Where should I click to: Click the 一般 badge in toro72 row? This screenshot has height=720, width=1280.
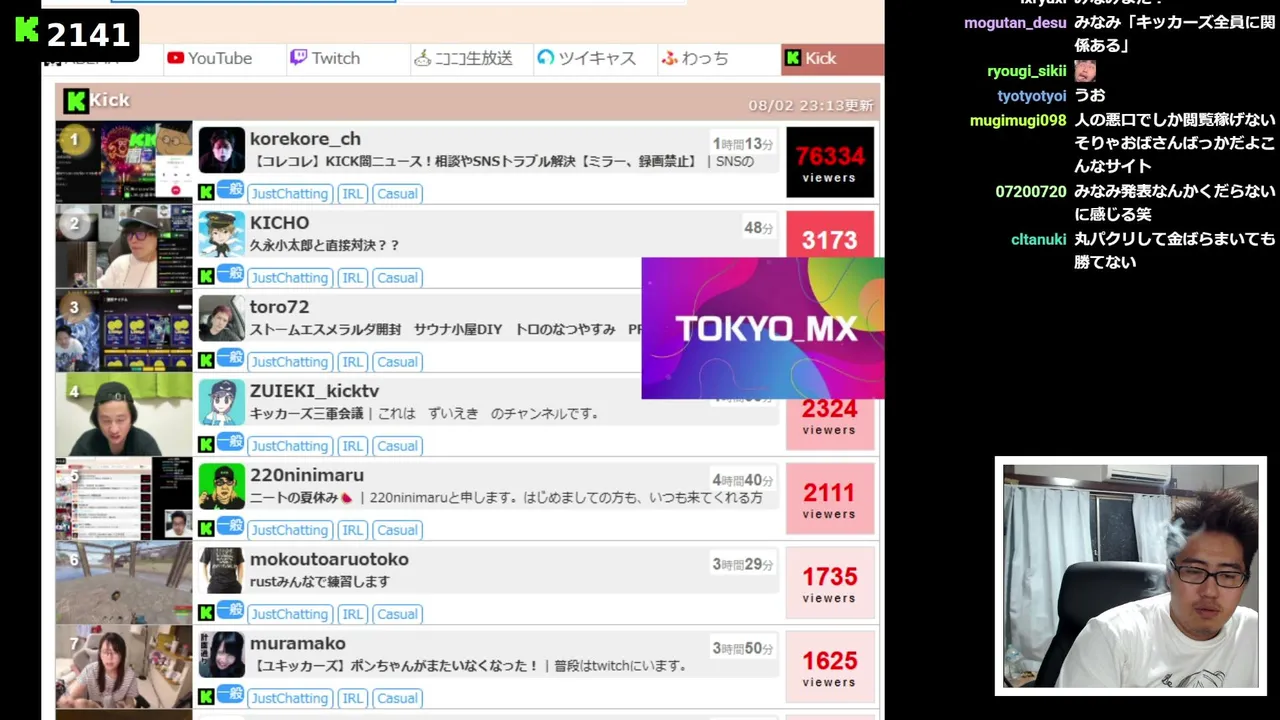230,358
